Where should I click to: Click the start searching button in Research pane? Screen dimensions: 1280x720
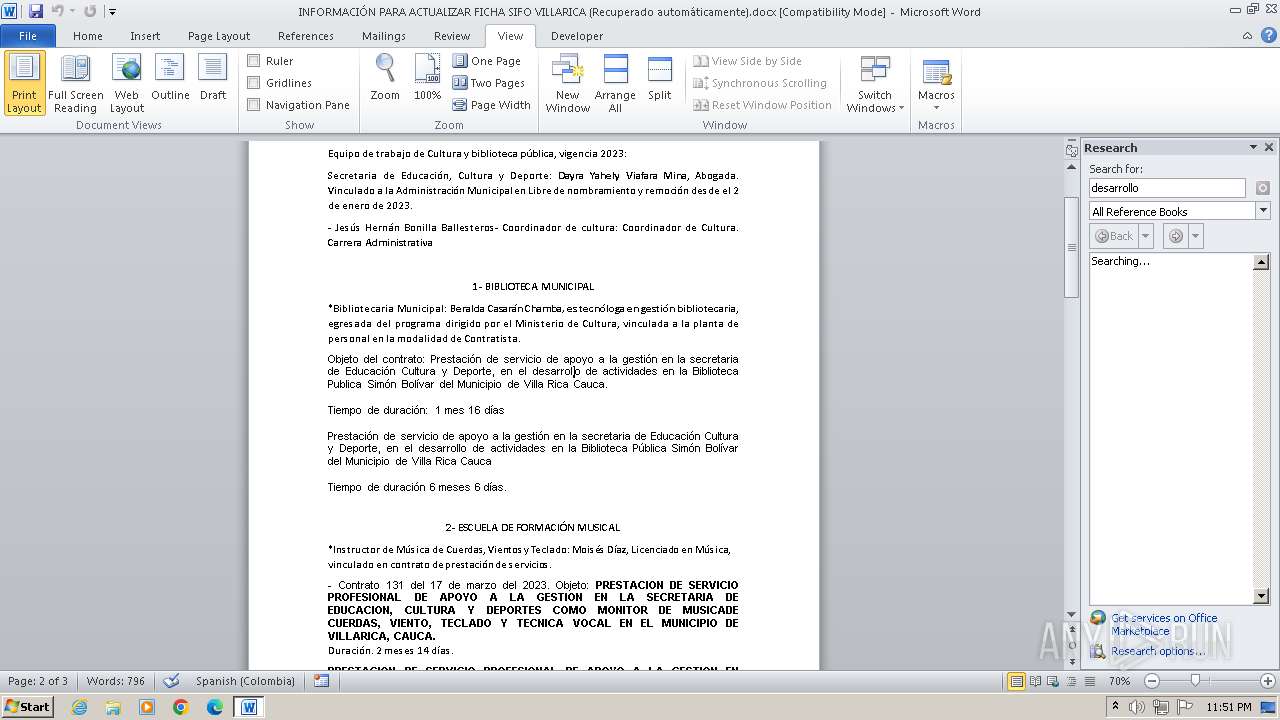pyautogui.click(x=1263, y=188)
